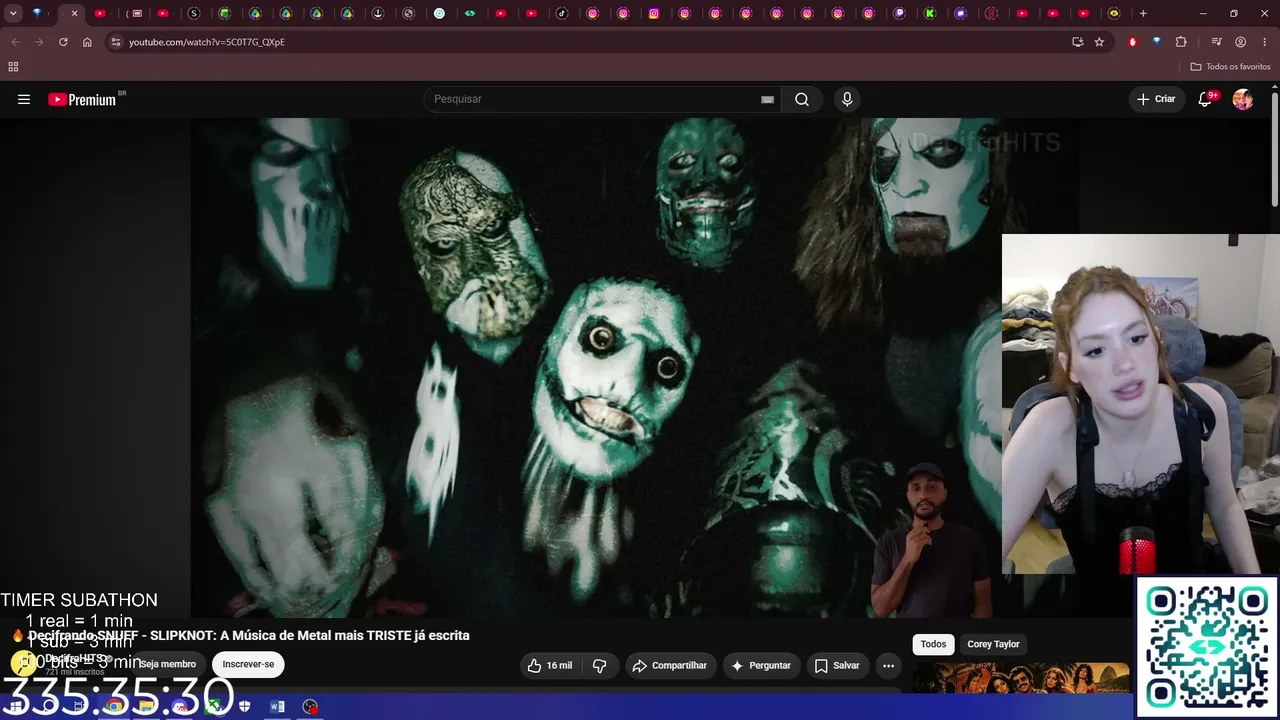Switch to the first browser tab
This screenshot has height=720, width=1280.
pyautogui.click(x=38, y=14)
